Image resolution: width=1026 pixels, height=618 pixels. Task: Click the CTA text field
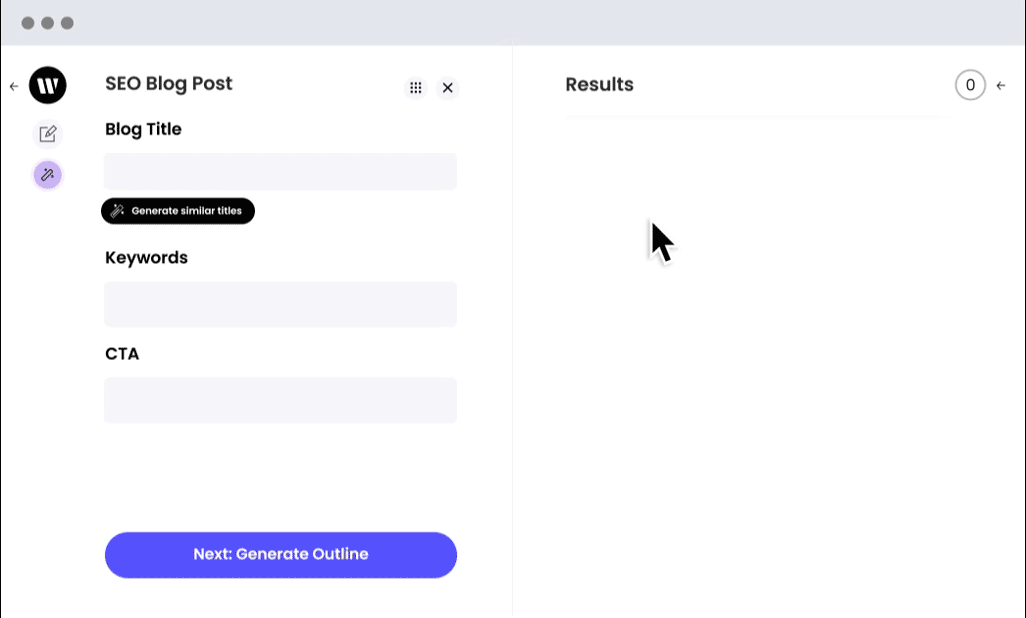point(280,400)
